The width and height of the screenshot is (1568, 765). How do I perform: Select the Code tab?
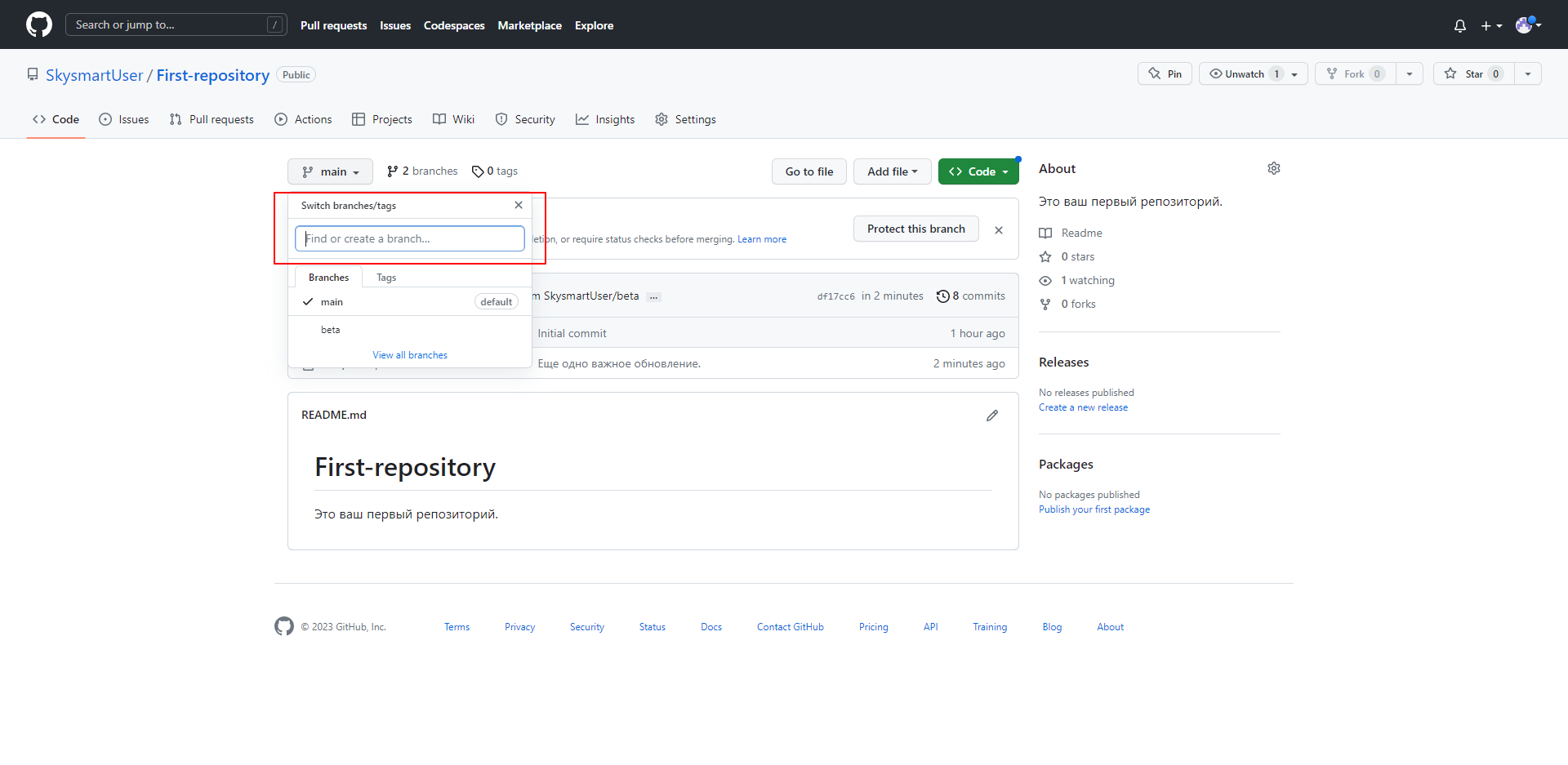56,119
